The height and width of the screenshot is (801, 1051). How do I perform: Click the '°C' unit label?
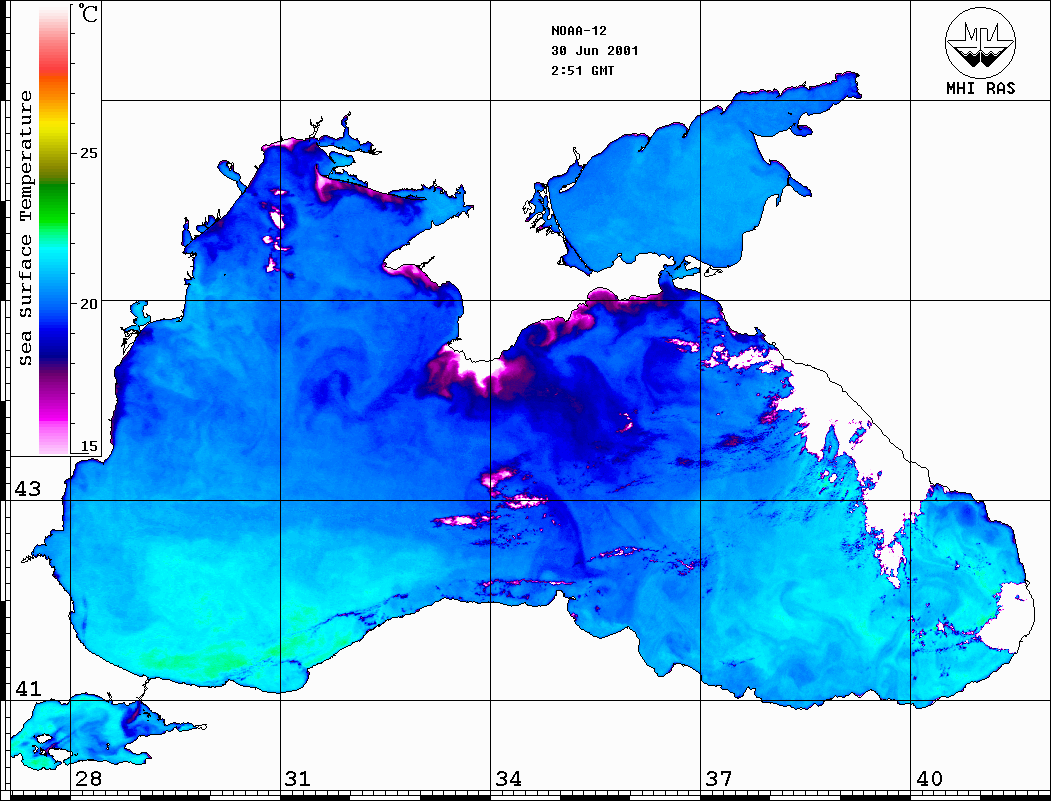click(x=88, y=13)
